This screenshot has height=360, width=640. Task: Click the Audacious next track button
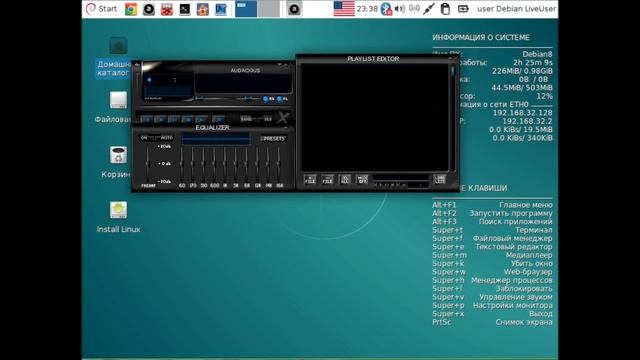click(201, 120)
